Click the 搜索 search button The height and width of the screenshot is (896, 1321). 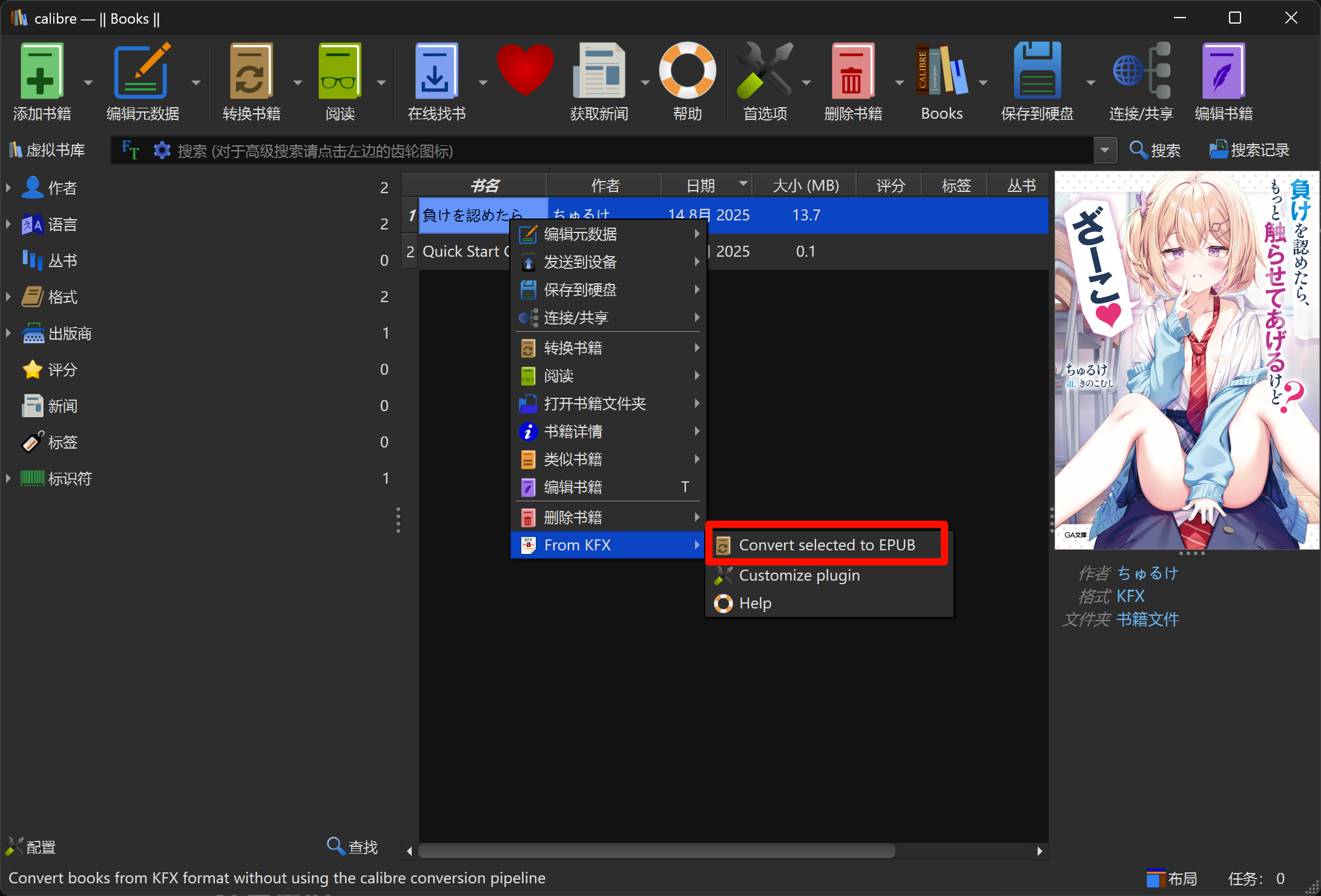1155,150
